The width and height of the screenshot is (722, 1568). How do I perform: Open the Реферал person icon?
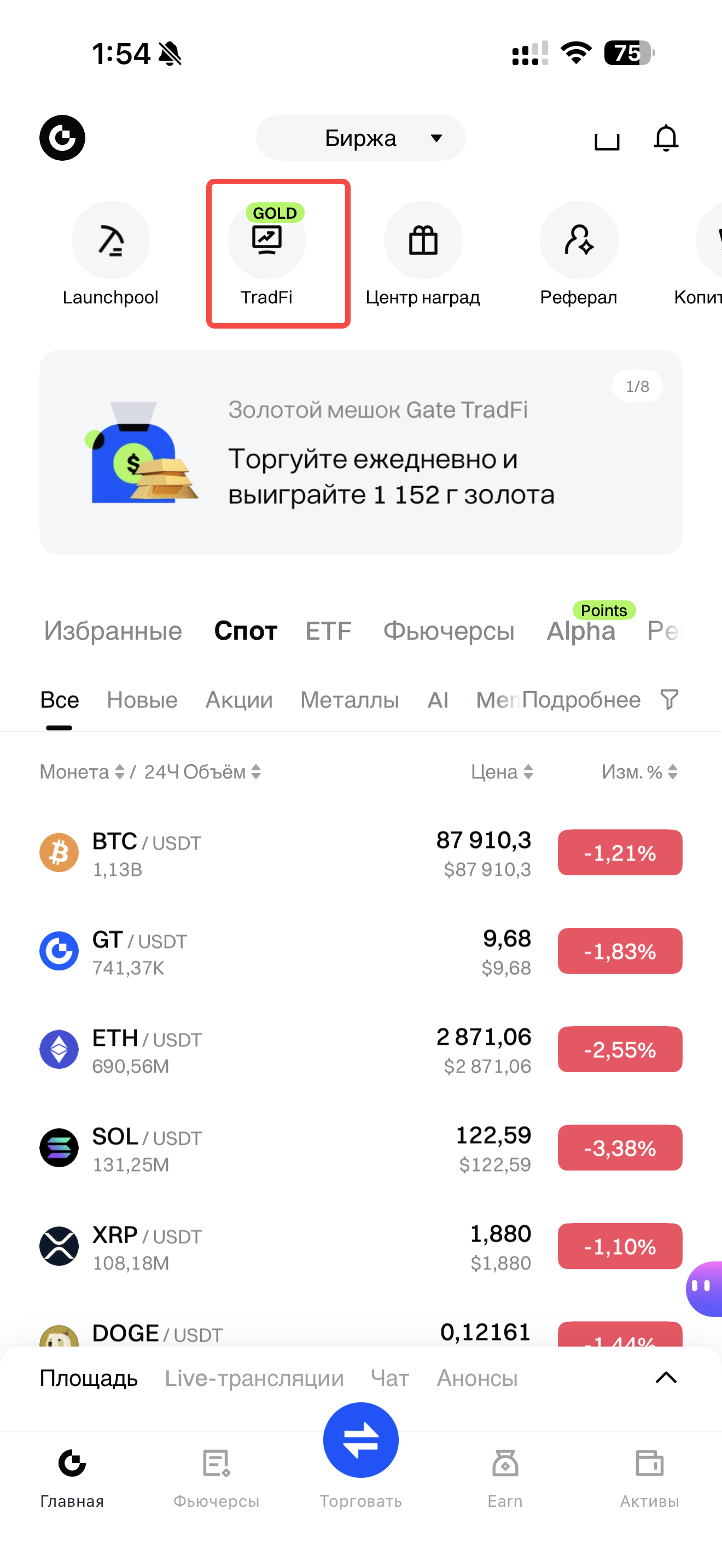click(579, 241)
